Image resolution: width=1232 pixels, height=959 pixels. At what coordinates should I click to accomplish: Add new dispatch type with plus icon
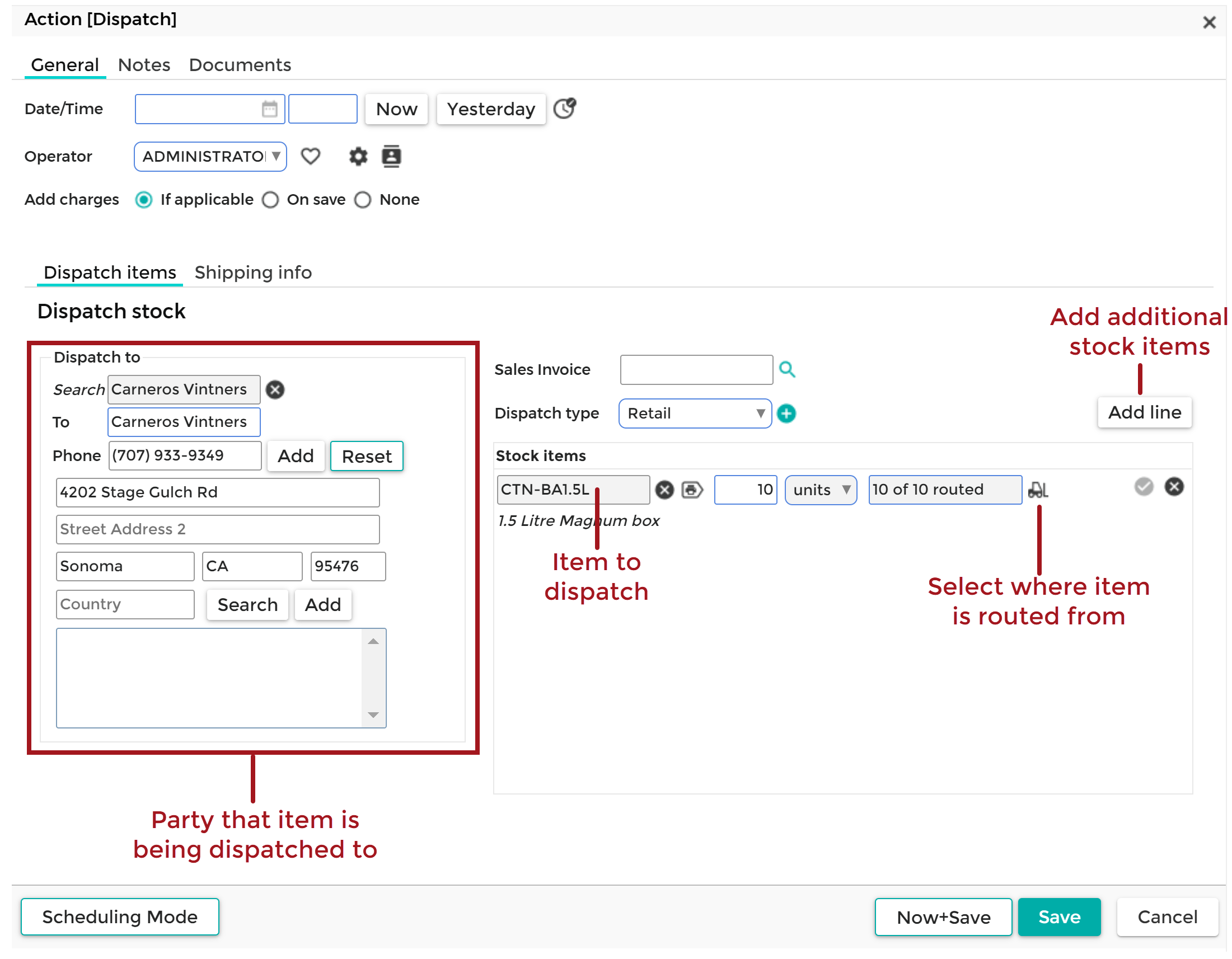(787, 414)
